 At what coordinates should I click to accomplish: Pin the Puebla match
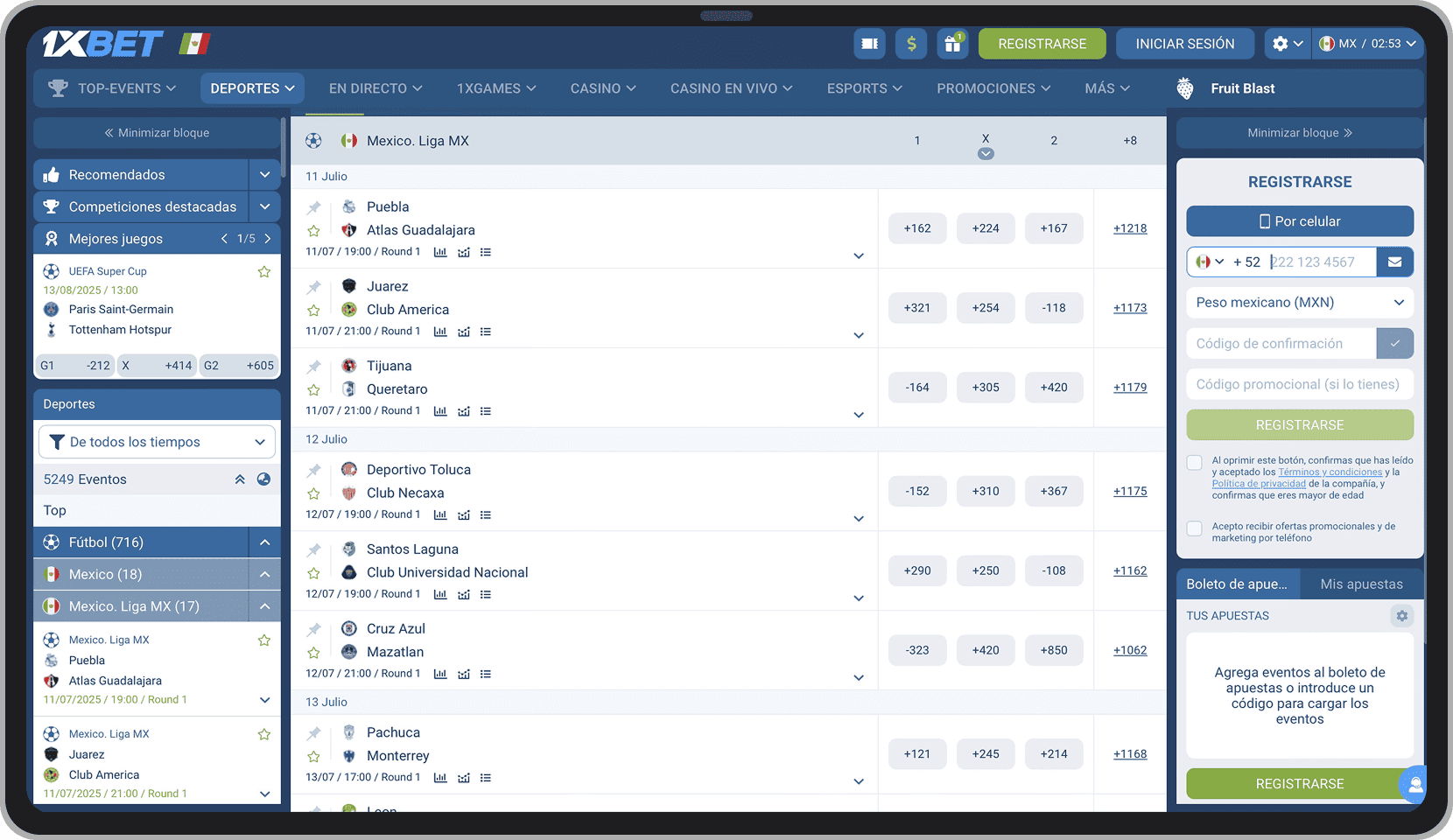[313, 207]
